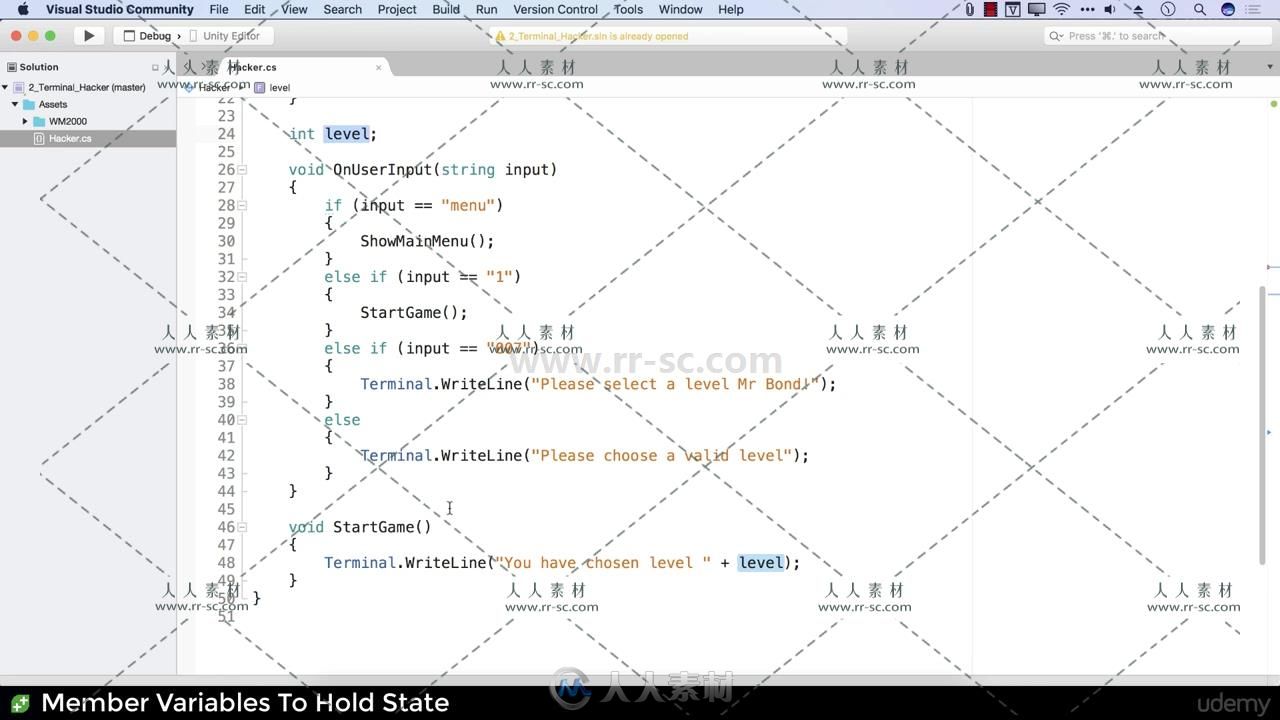The height and width of the screenshot is (720, 1280).
Task: Open the Unity Editor run target selector
Action: (225, 36)
